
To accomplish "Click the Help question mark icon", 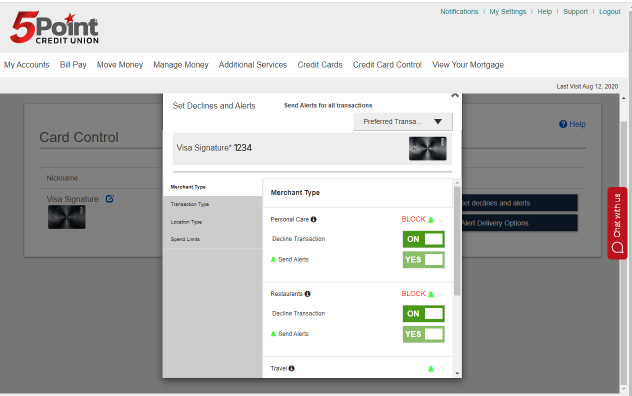I will pos(563,124).
